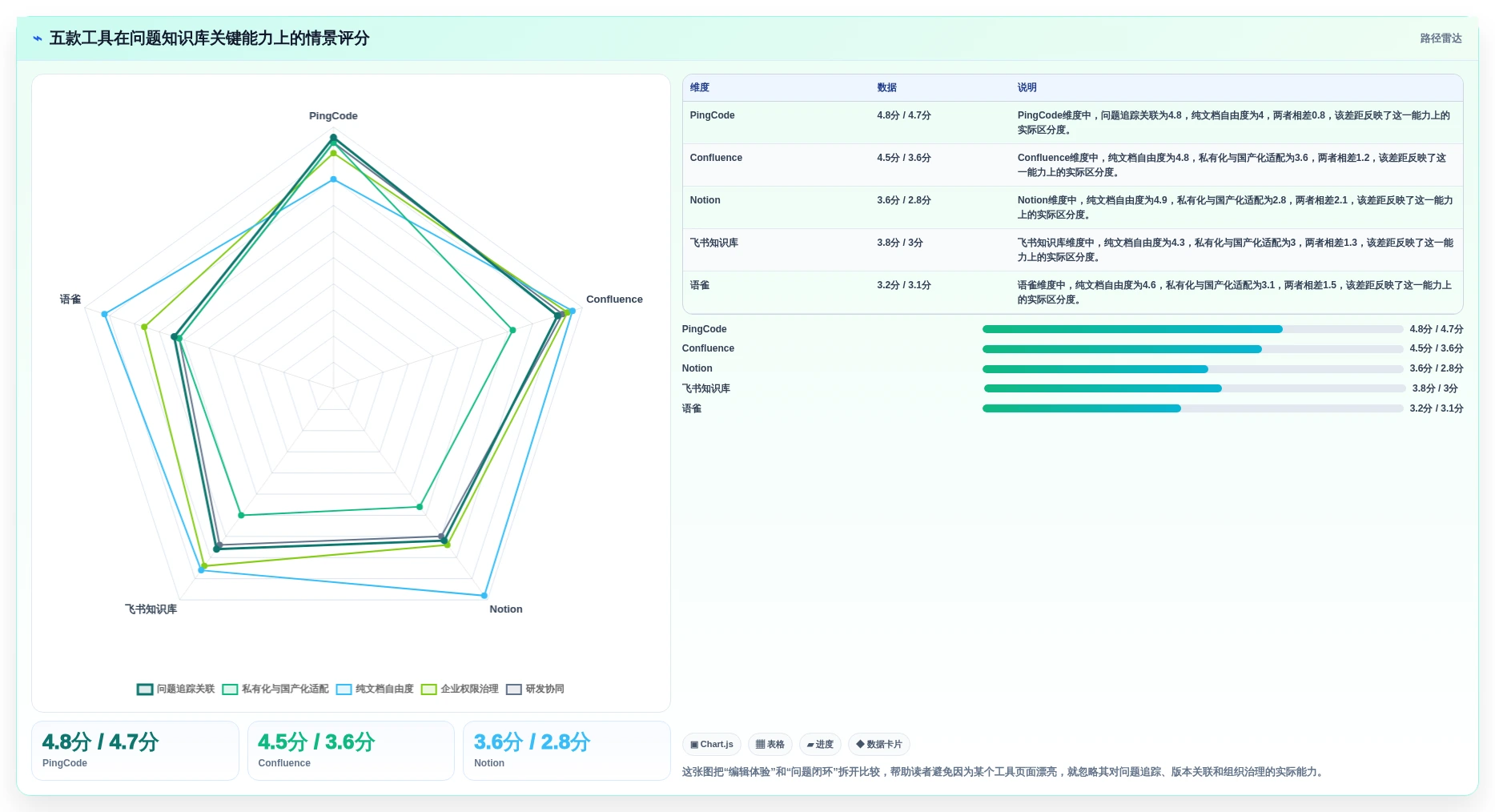Click the 语雀 axis label on the radar
Viewport: 1495px width, 812px height.
click(70, 299)
